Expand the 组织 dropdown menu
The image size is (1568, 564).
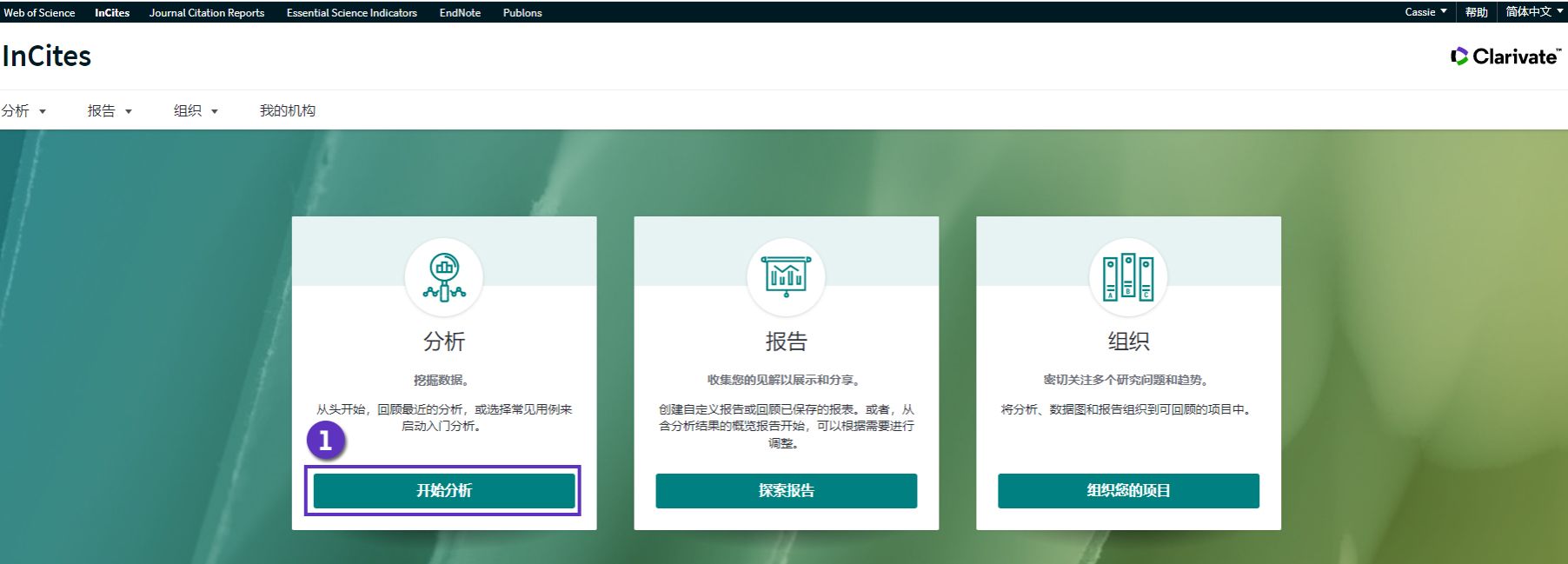[x=196, y=111]
